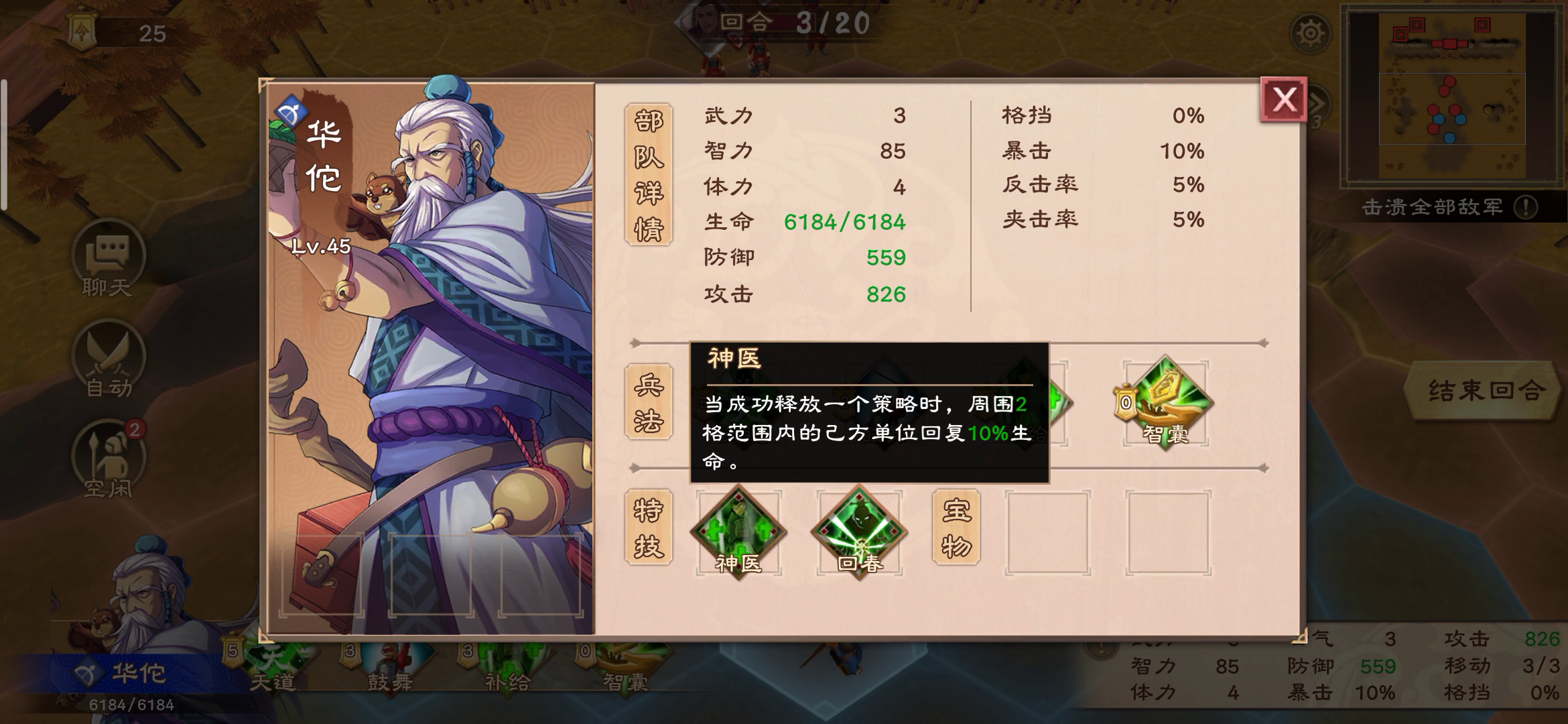Image resolution: width=1568 pixels, height=724 pixels.
Task: Close the 华佗 detail panel
Action: 1284,100
